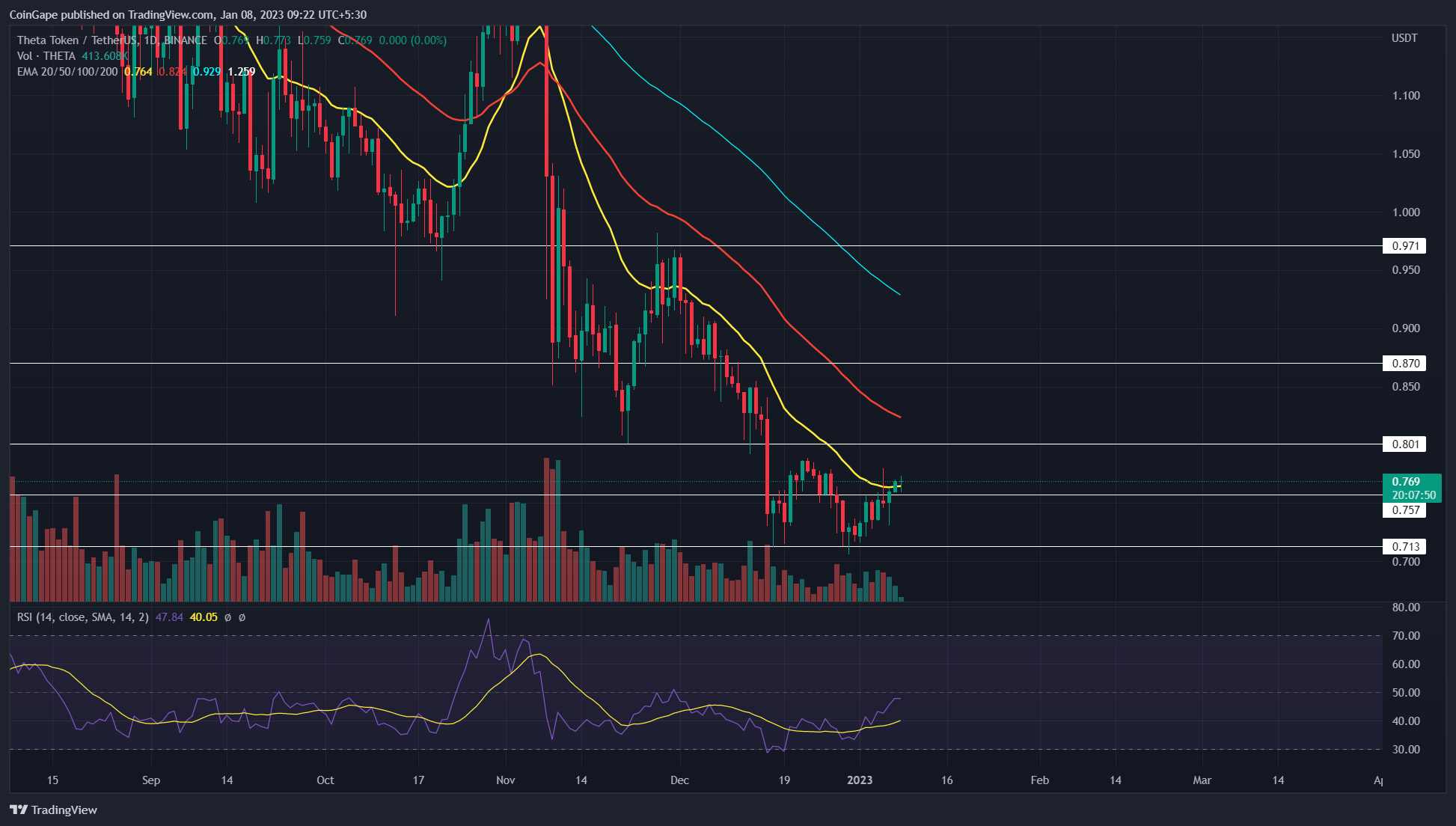This screenshot has width=1456, height=826.
Task: Click the 1.050 price axis label
Action: 1406,154
